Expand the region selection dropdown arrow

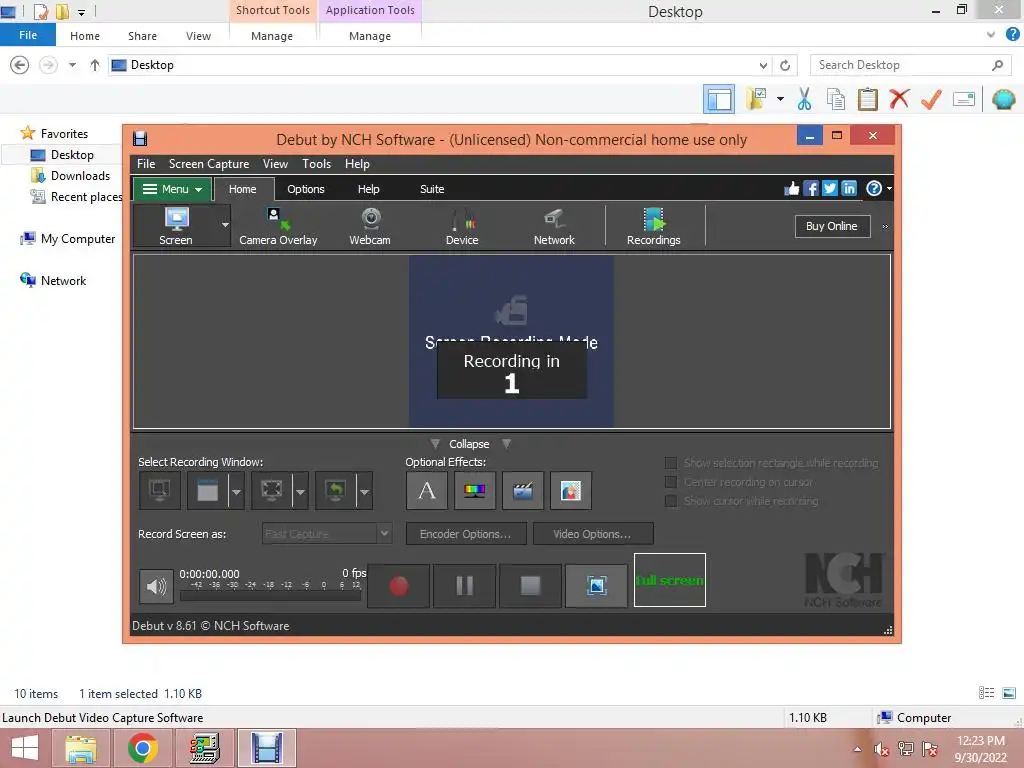[300, 491]
